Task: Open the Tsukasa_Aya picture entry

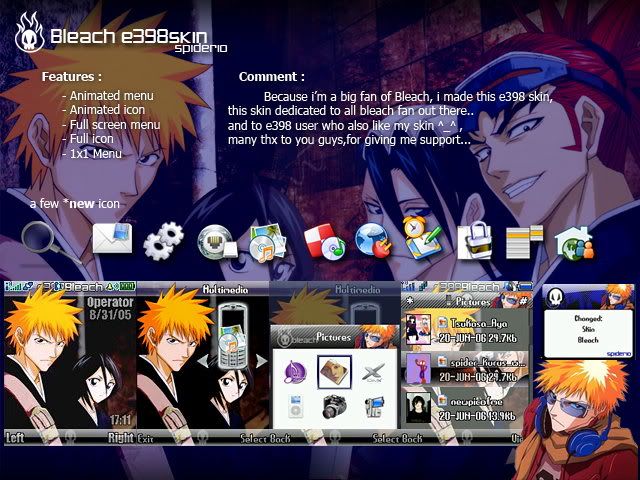Action: pyautogui.click(x=467, y=330)
